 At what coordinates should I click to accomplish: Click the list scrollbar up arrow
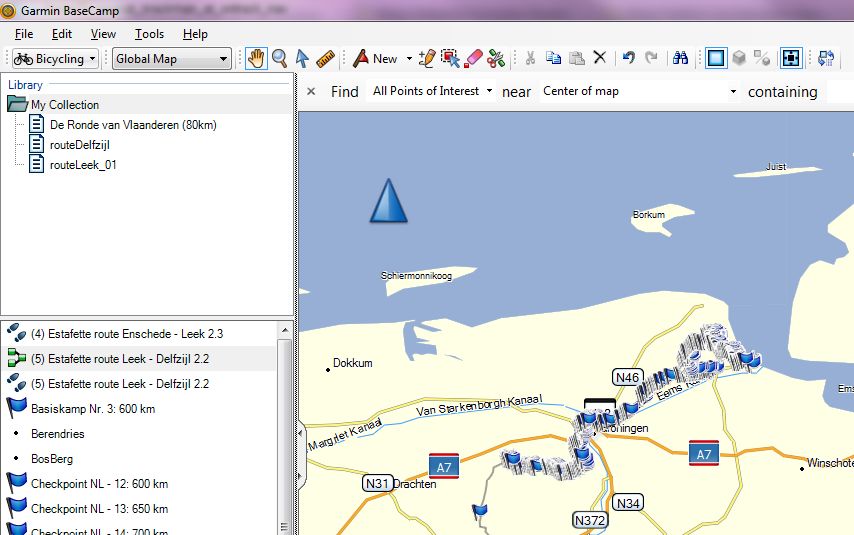click(x=285, y=330)
